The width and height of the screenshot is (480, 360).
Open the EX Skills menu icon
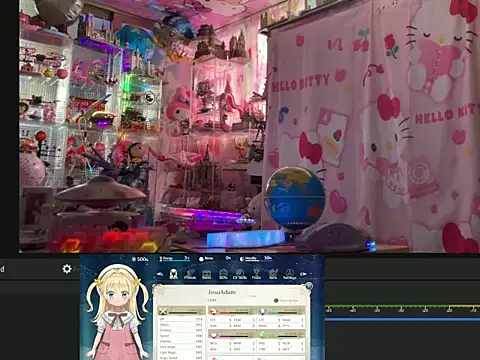click(x=240, y=274)
